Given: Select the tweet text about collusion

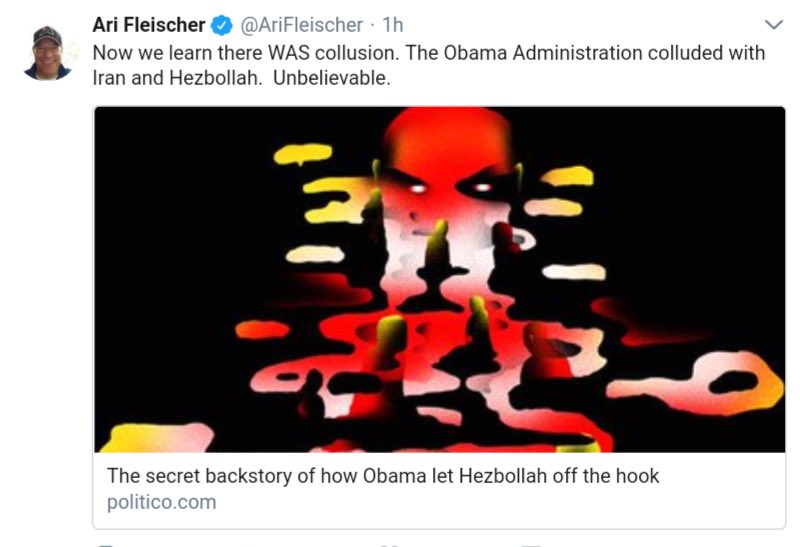Looking at the screenshot, I should tap(429, 65).
